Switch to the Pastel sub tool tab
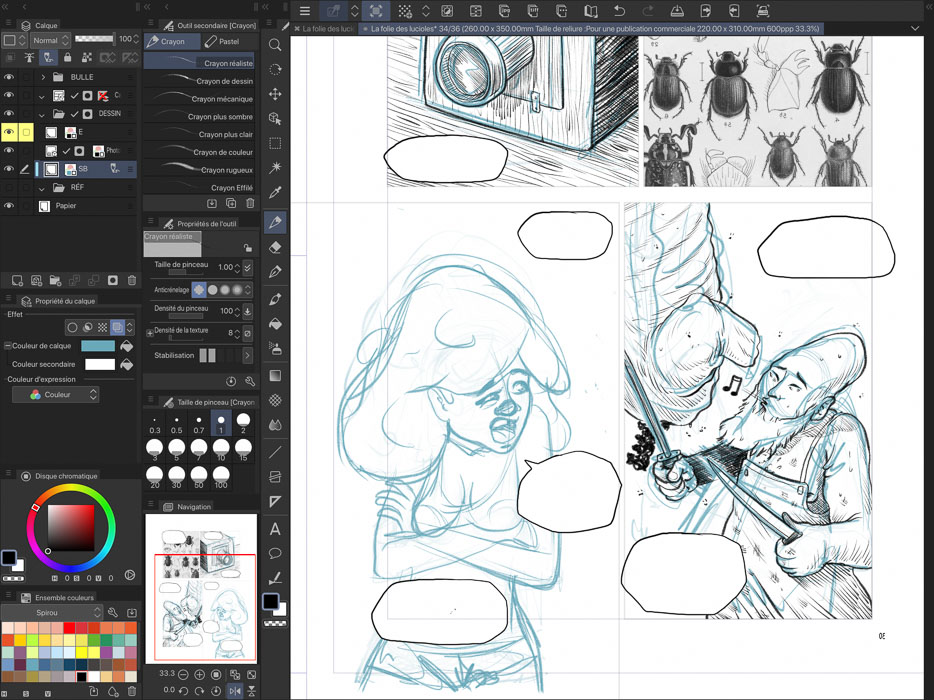934x700 pixels. pyautogui.click(x=222, y=42)
